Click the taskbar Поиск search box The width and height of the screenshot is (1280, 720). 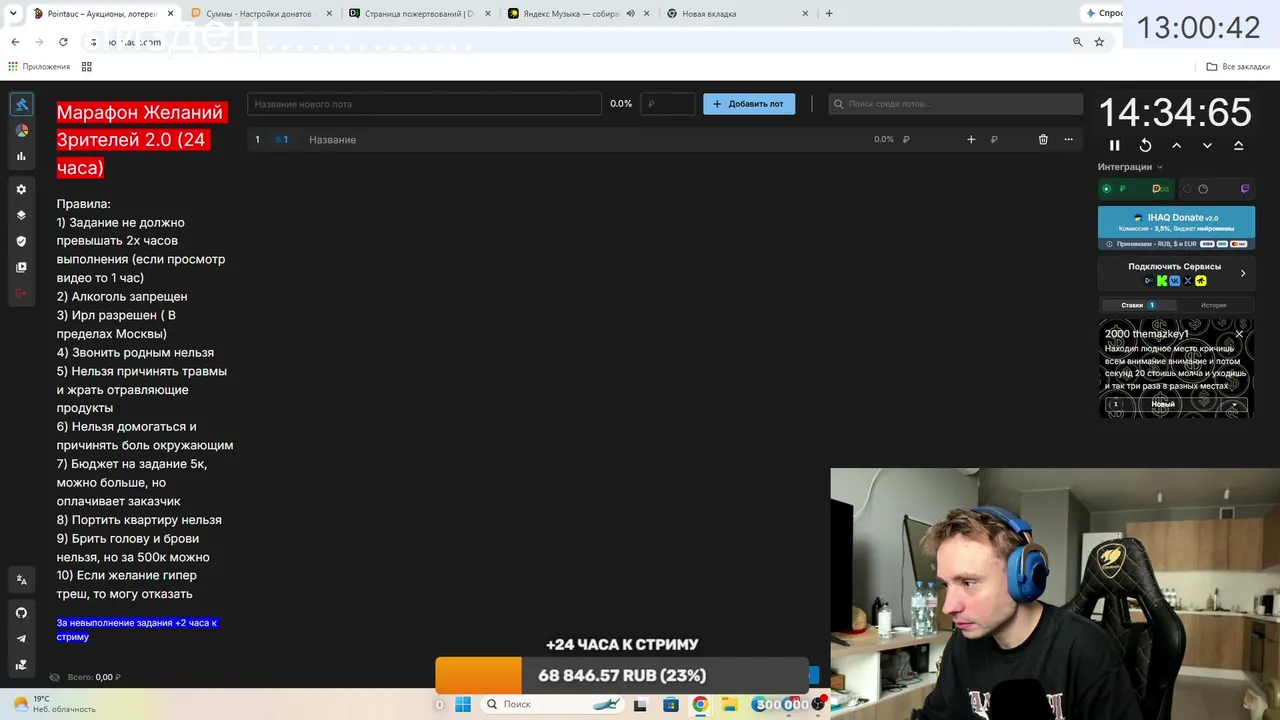tap(553, 704)
